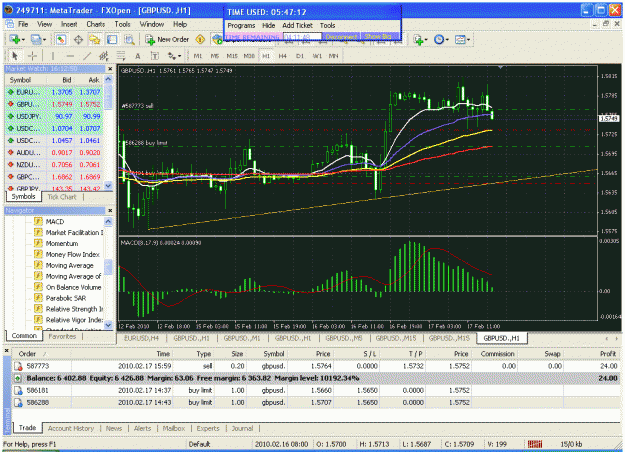Switch chart to W1 timeframe
The width and height of the screenshot is (625, 452).
[x=317, y=56]
